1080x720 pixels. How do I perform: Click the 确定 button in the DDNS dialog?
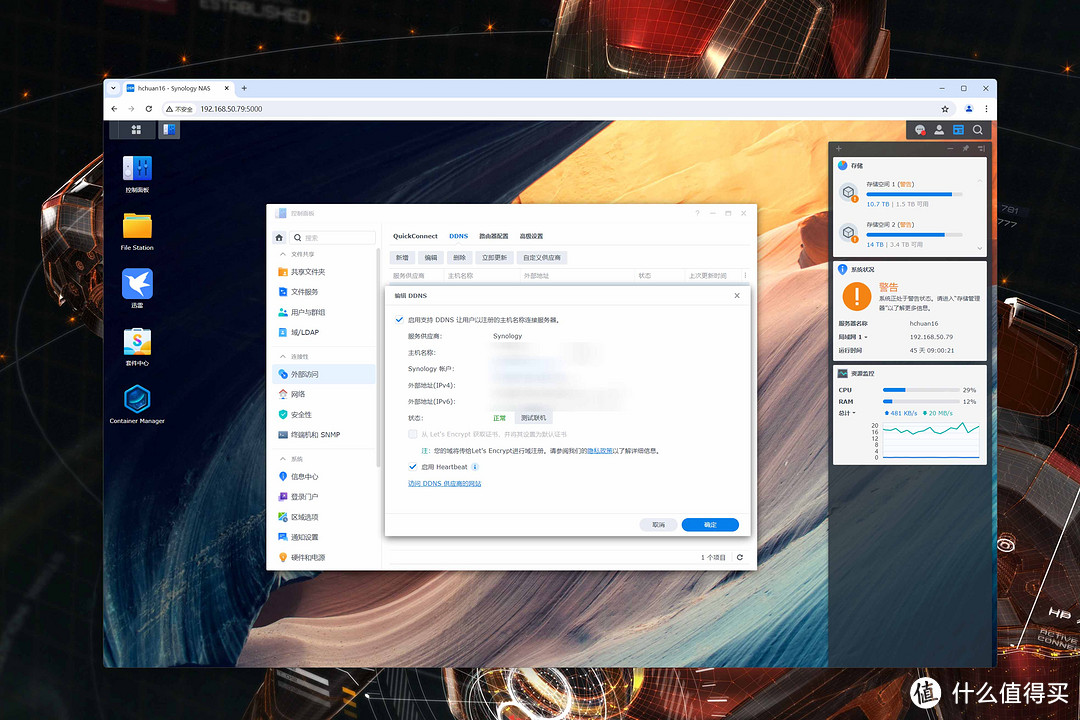pos(710,525)
